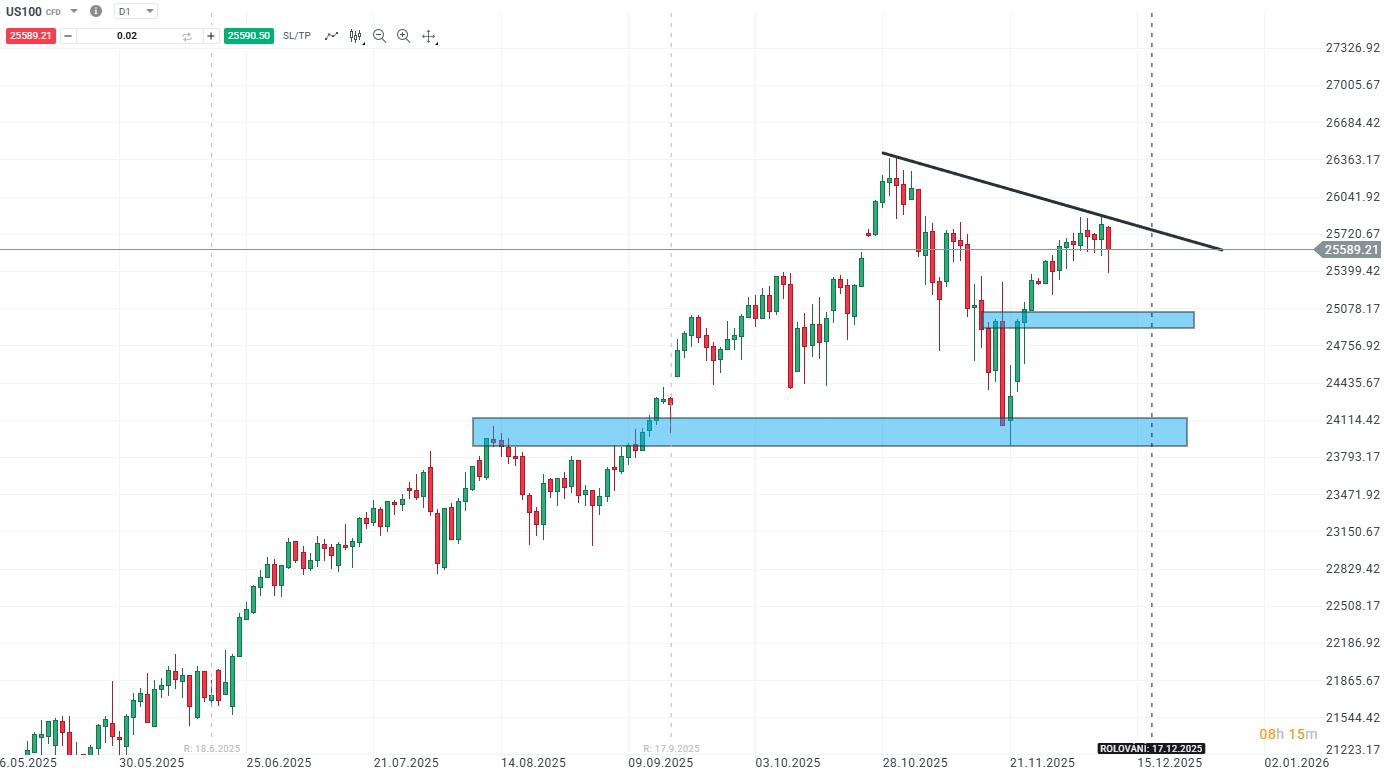This screenshot has height=775, width=1384.
Task: Open the US100 instrument info icon
Action: pyautogui.click(x=96, y=11)
